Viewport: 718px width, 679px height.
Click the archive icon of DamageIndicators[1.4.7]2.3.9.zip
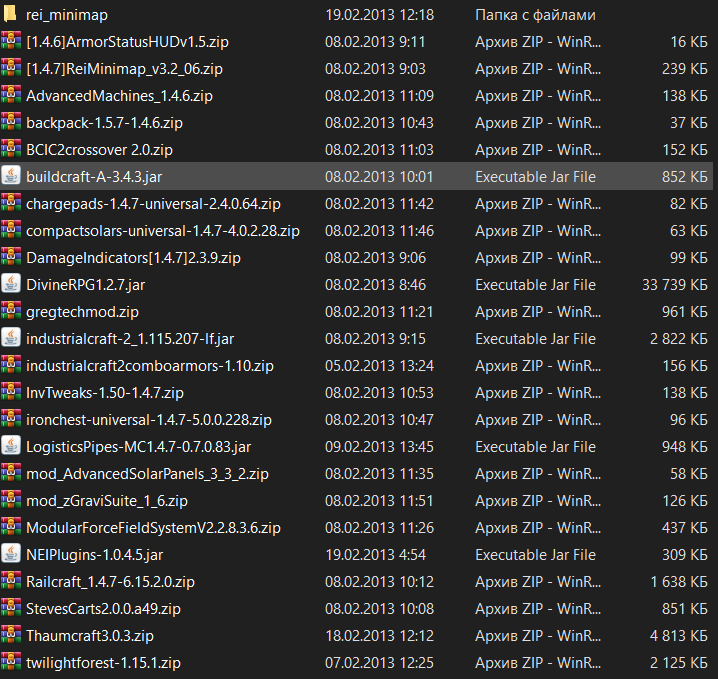[x=11, y=257]
